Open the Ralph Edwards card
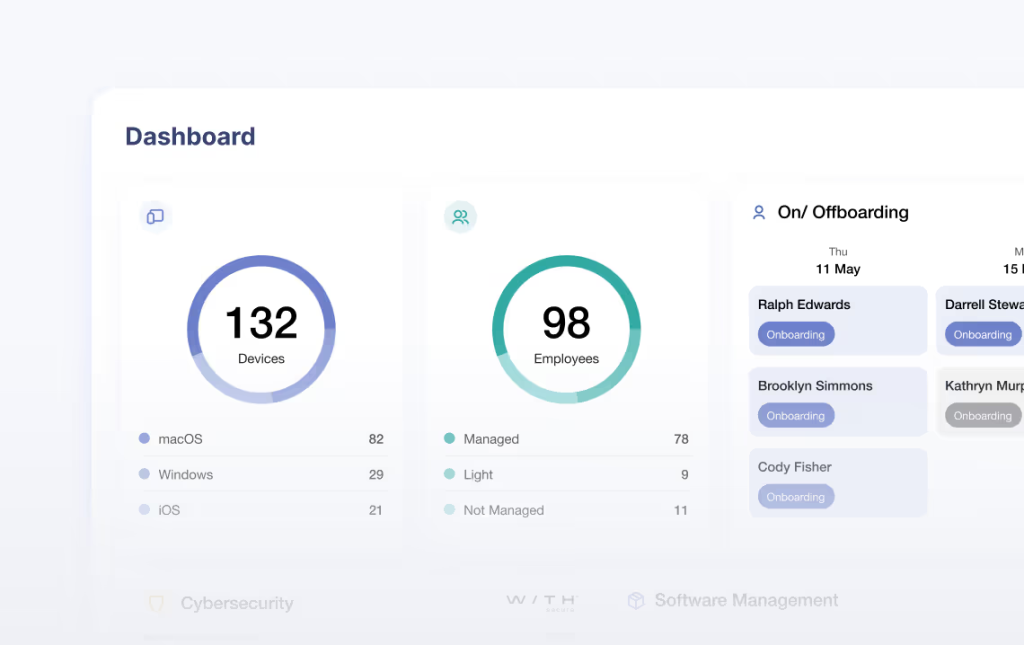1024x645 pixels. click(x=838, y=306)
